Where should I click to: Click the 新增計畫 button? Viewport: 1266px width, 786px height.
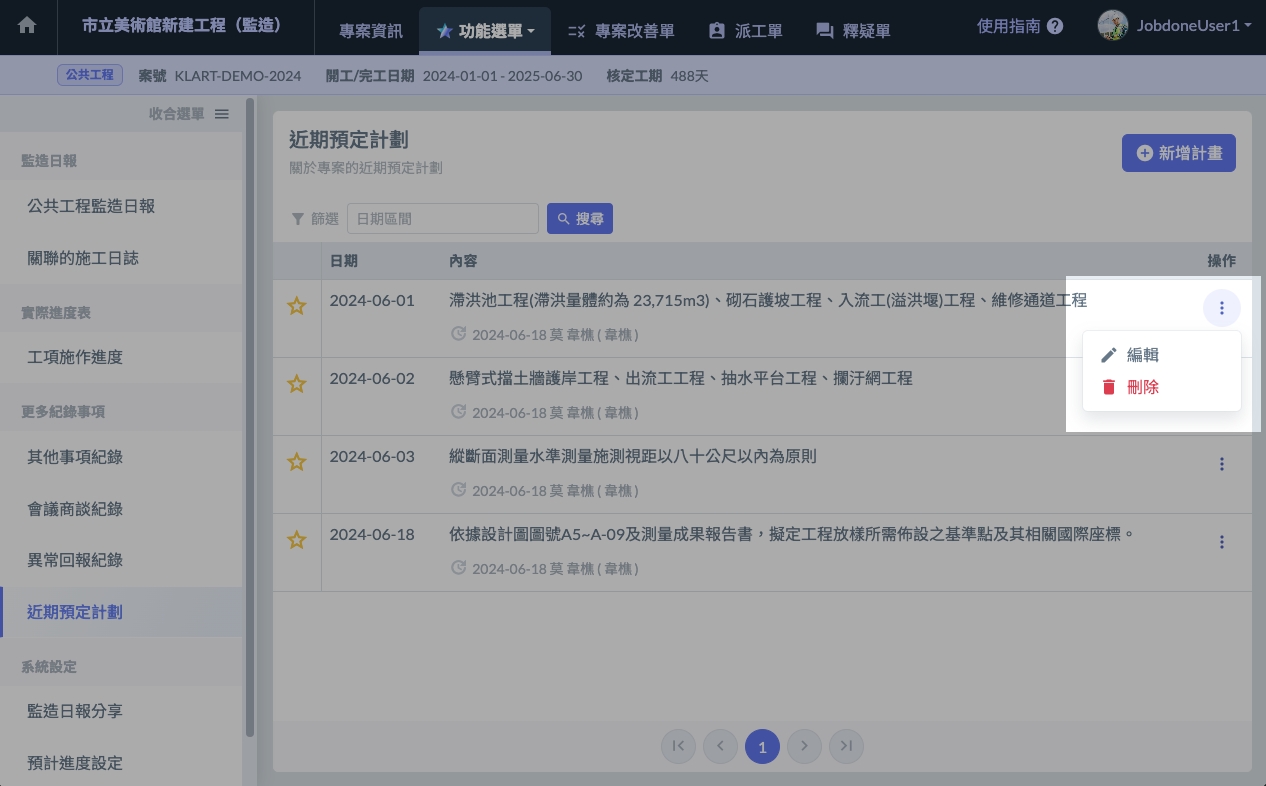click(x=1178, y=153)
